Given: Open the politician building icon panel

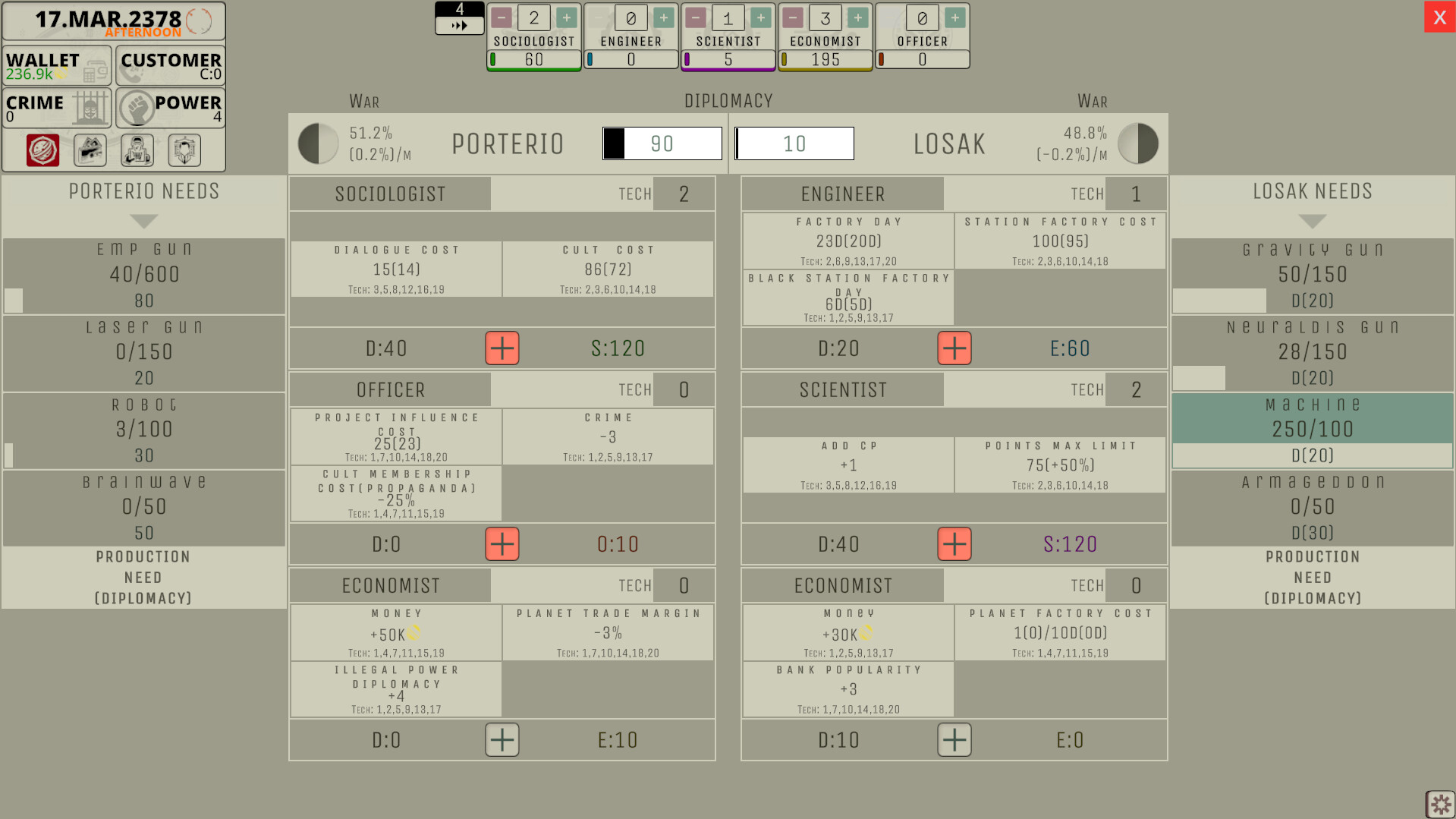Looking at the screenshot, I should tap(184, 150).
